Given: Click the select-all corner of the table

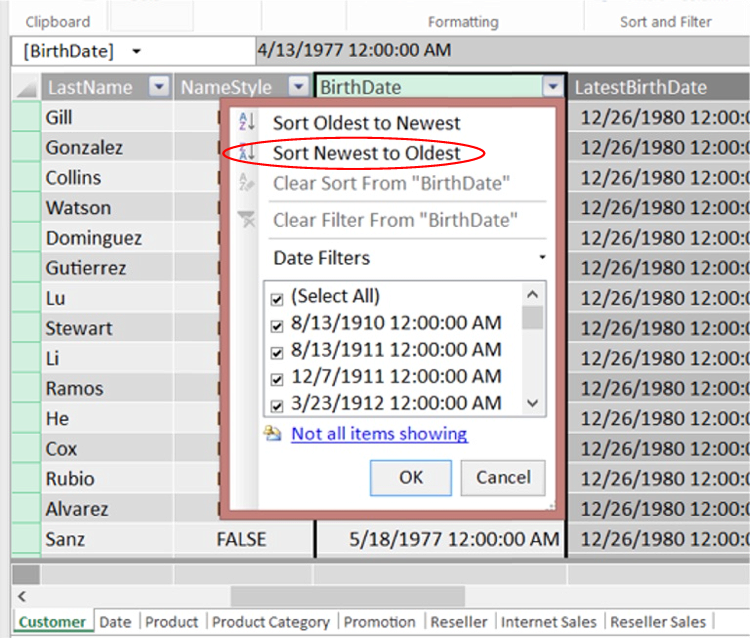Looking at the screenshot, I should pyautogui.click(x=26, y=87).
